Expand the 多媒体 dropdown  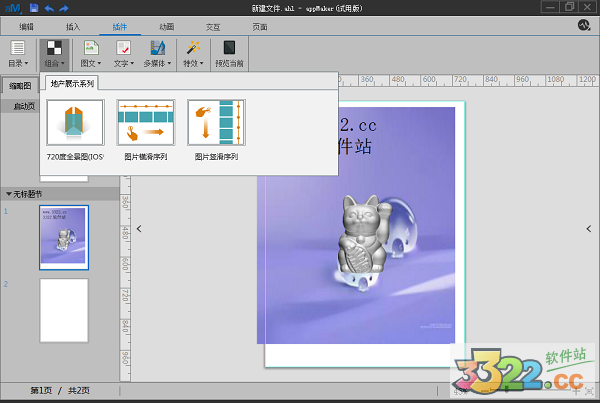pos(155,53)
